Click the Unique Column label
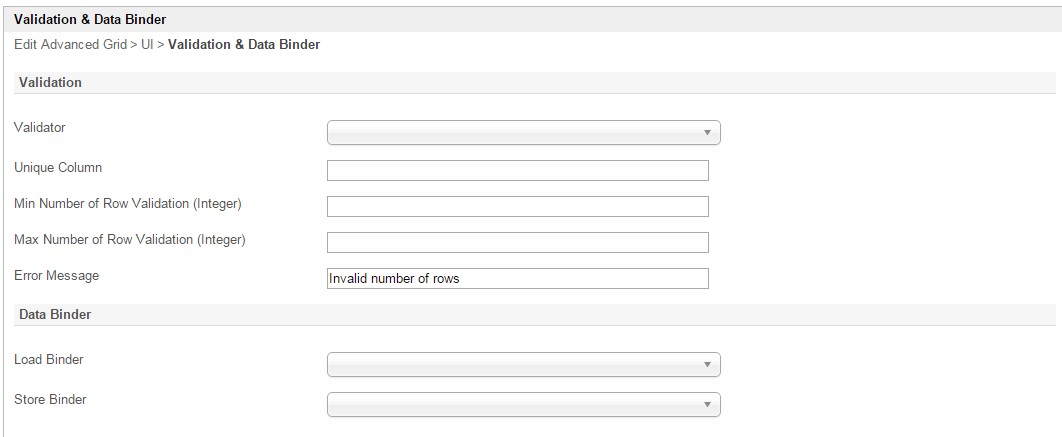Image resolution: width=1062 pixels, height=437 pixels. [x=58, y=168]
